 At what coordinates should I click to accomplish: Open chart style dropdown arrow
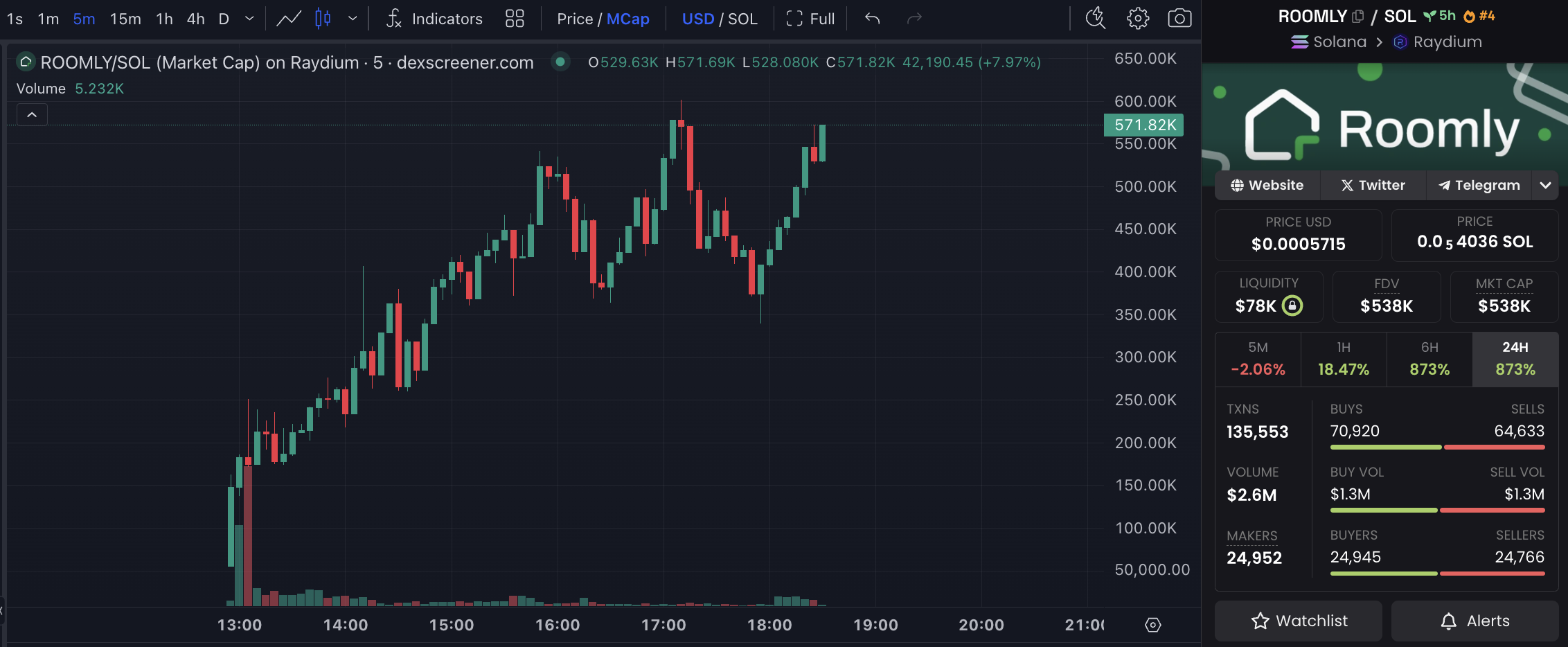pos(353,19)
